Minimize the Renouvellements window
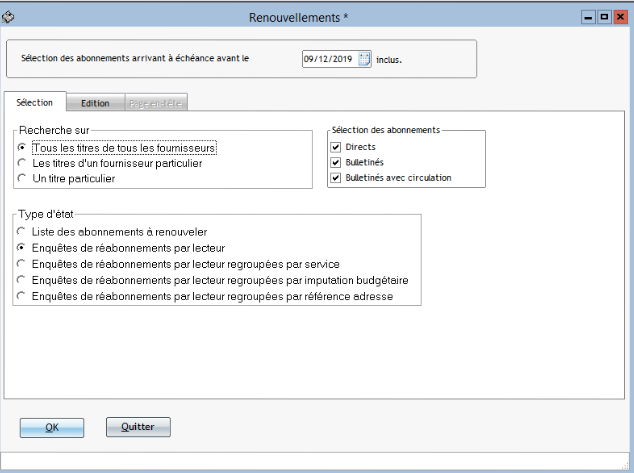Viewport: 634px width, 473px height. pyautogui.click(x=588, y=17)
